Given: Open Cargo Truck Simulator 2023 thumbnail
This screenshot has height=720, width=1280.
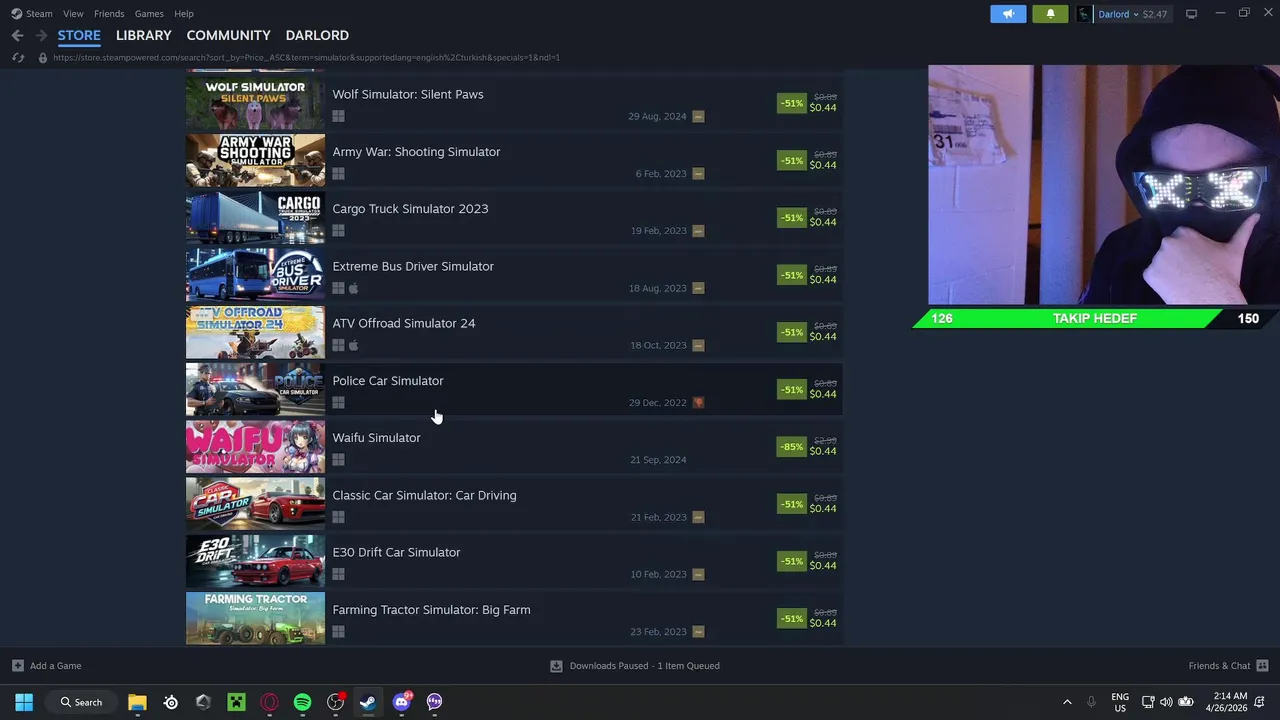Looking at the screenshot, I should pyautogui.click(x=255, y=217).
